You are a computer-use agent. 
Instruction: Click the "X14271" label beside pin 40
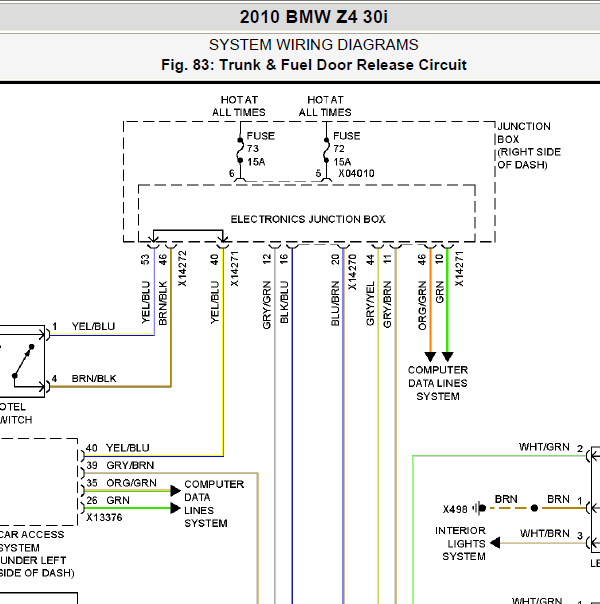(x=234, y=268)
